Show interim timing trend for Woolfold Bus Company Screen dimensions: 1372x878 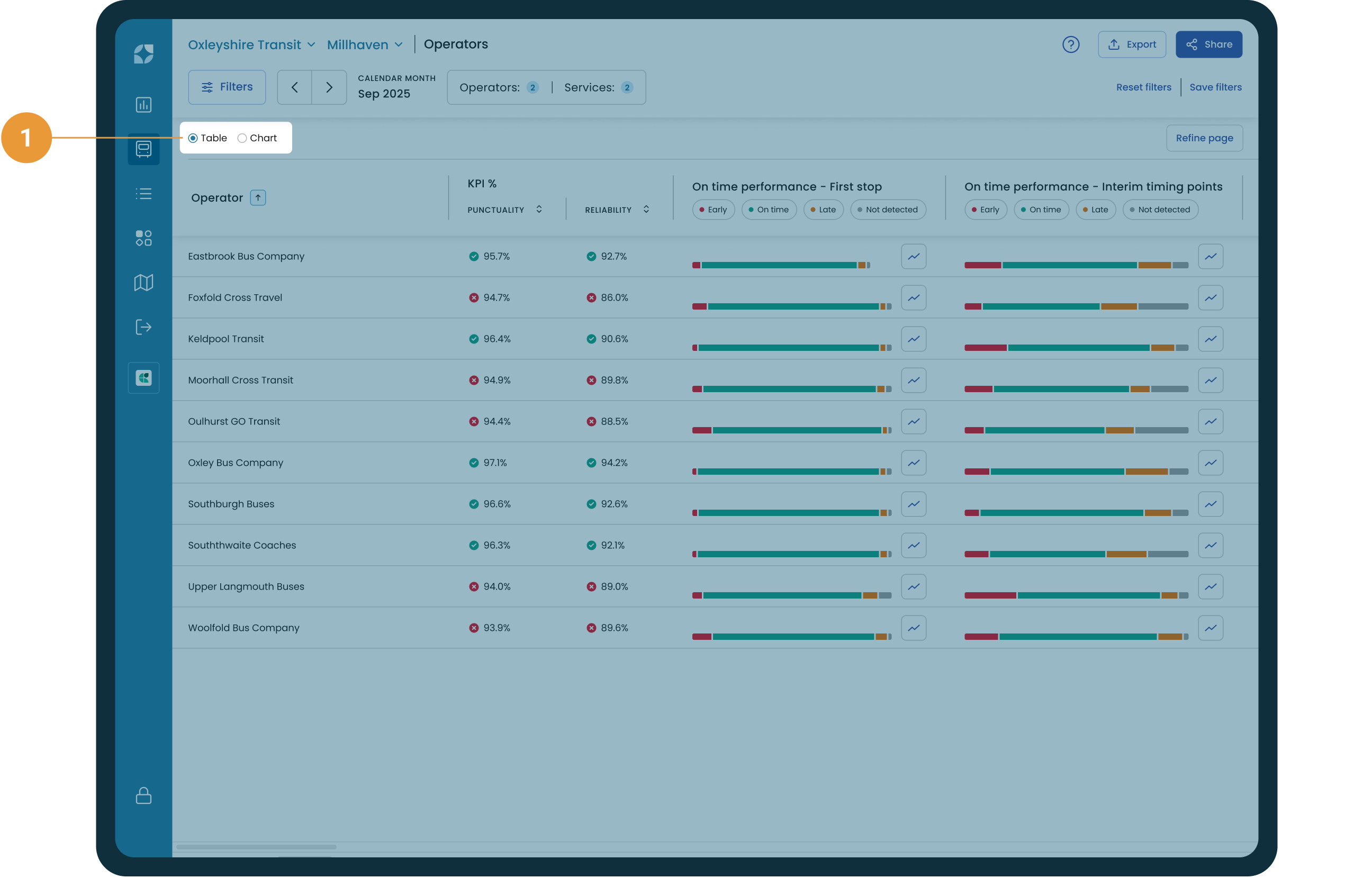point(1210,628)
